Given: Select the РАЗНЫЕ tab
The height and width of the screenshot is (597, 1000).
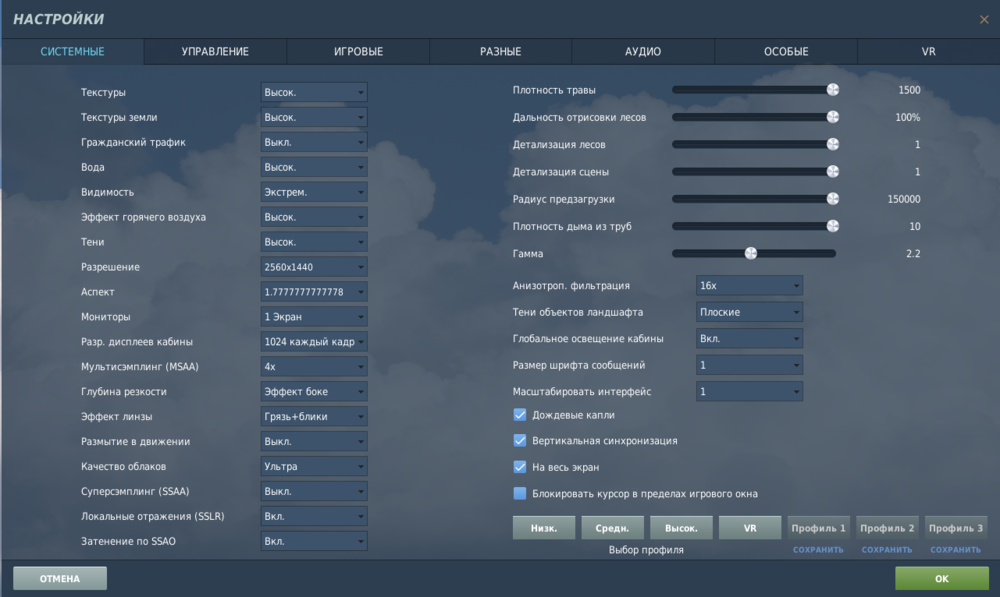Looking at the screenshot, I should 501,52.
